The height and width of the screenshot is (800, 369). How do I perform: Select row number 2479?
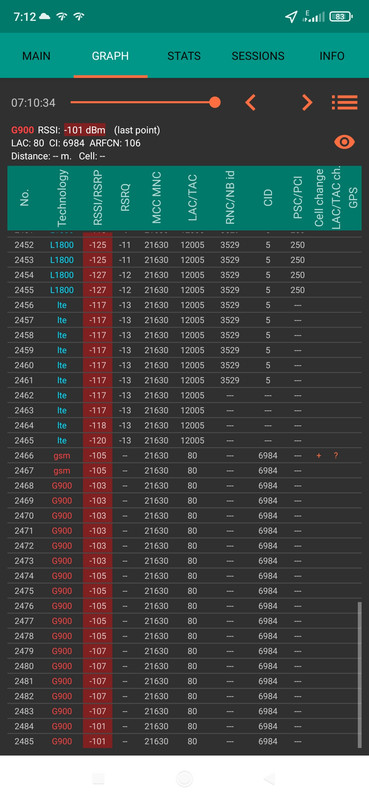point(184,651)
